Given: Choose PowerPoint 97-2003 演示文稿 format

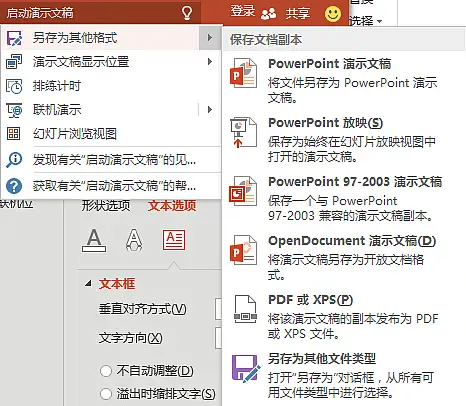Looking at the screenshot, I should tap(336, 198).
